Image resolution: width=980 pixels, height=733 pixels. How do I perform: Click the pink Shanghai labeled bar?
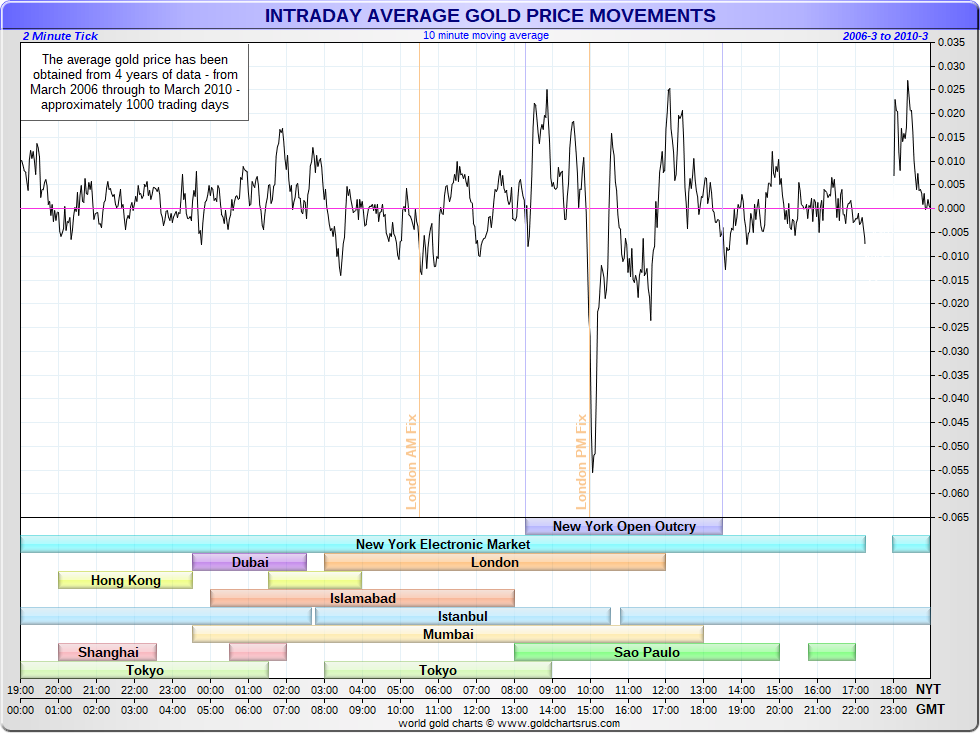coord(108,652)
